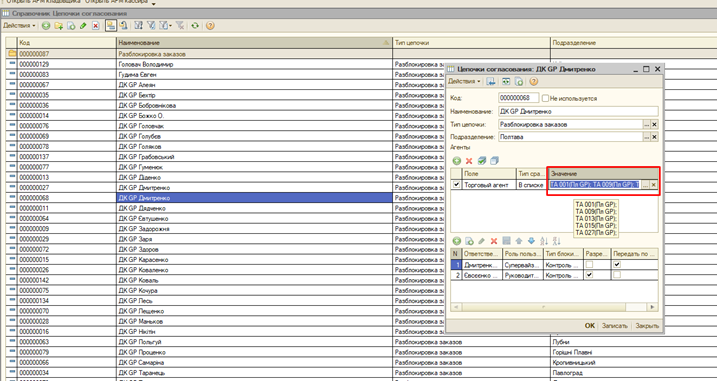Refresh the list with green arrows icon
Image resolution: width=717 pixels, height=381 pixels.
[195, 26]
